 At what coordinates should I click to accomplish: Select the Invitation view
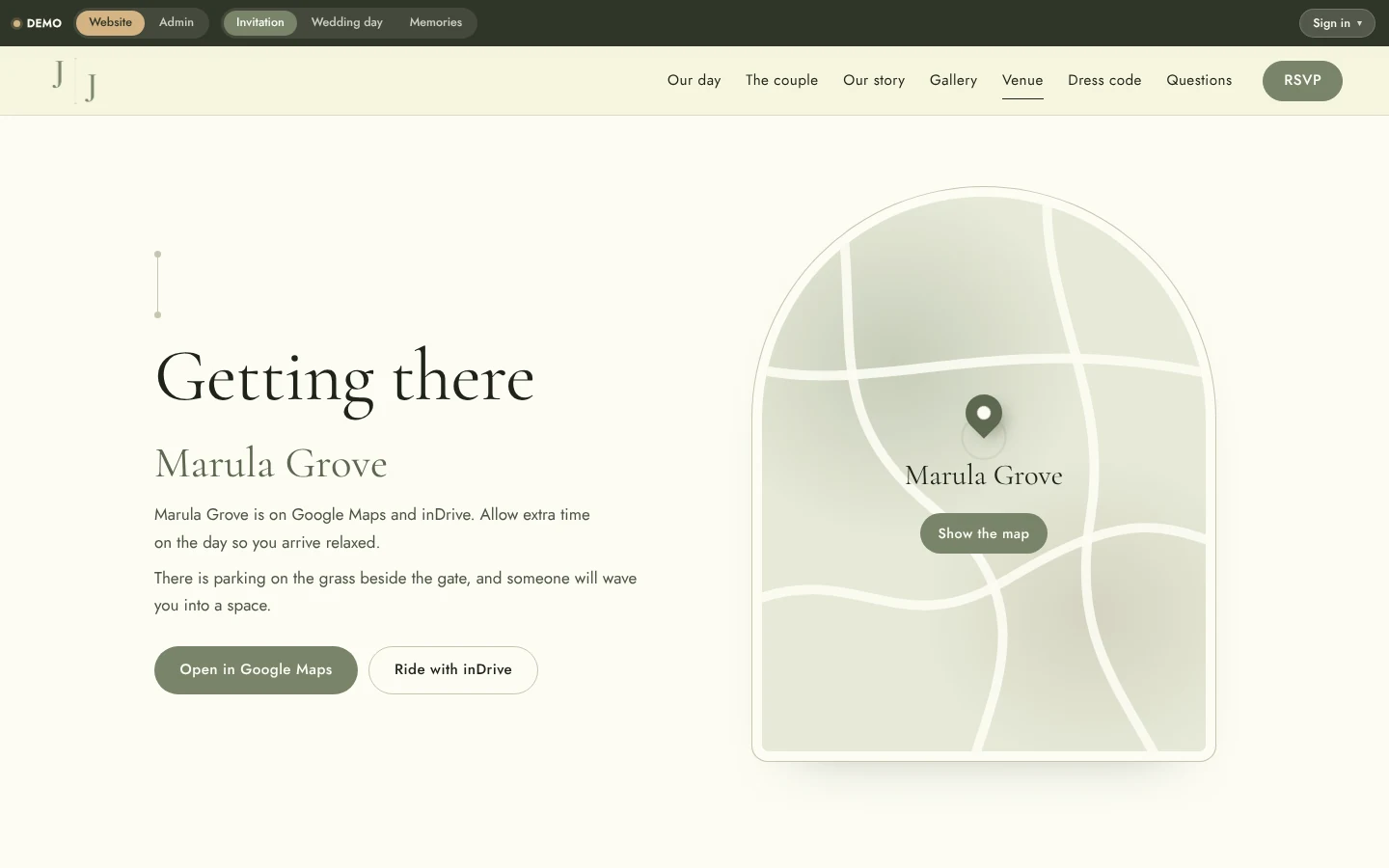click(x=260, y=22)
